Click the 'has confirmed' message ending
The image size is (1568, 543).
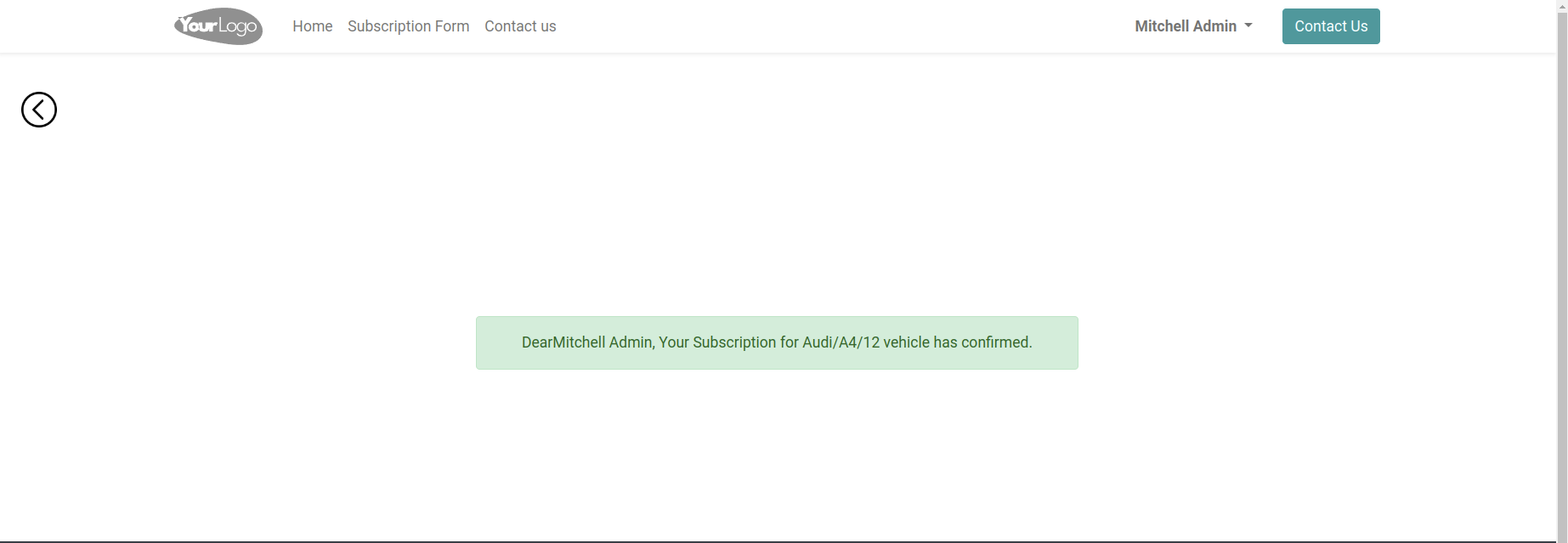click(982, 342)
